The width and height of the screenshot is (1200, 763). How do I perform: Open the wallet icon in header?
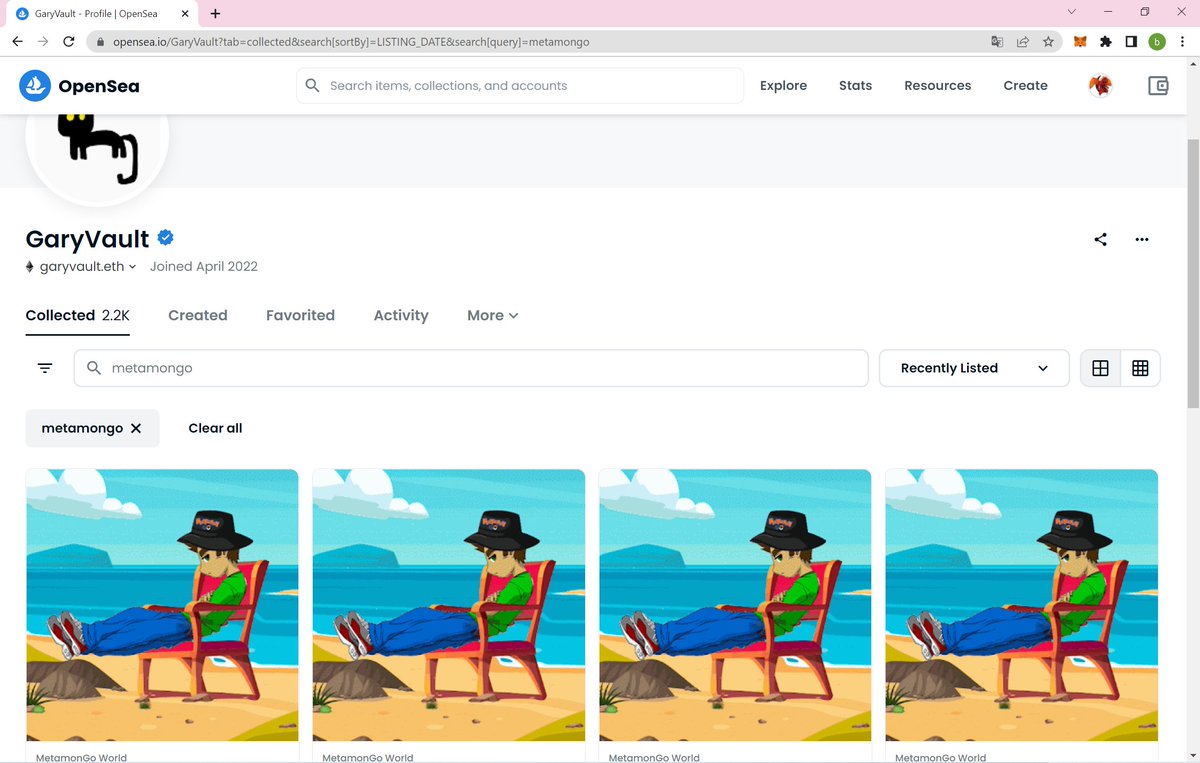(1158, 86)
